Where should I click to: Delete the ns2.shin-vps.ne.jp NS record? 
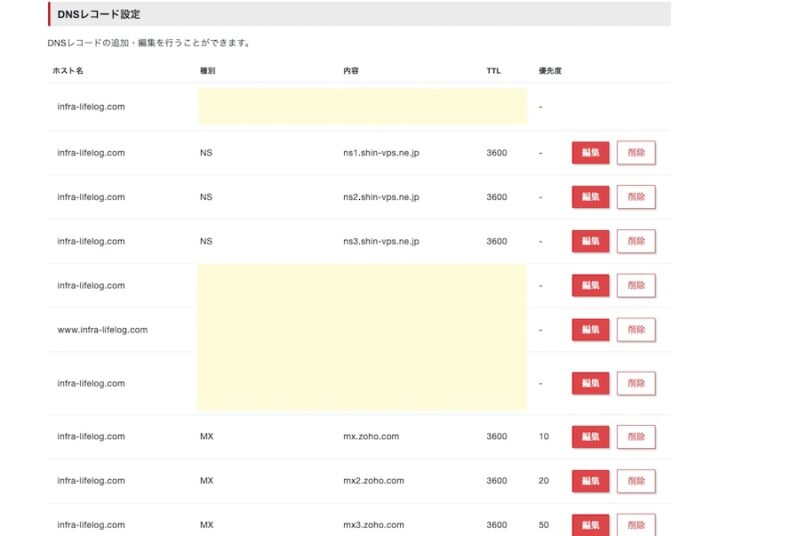[636, 197]
